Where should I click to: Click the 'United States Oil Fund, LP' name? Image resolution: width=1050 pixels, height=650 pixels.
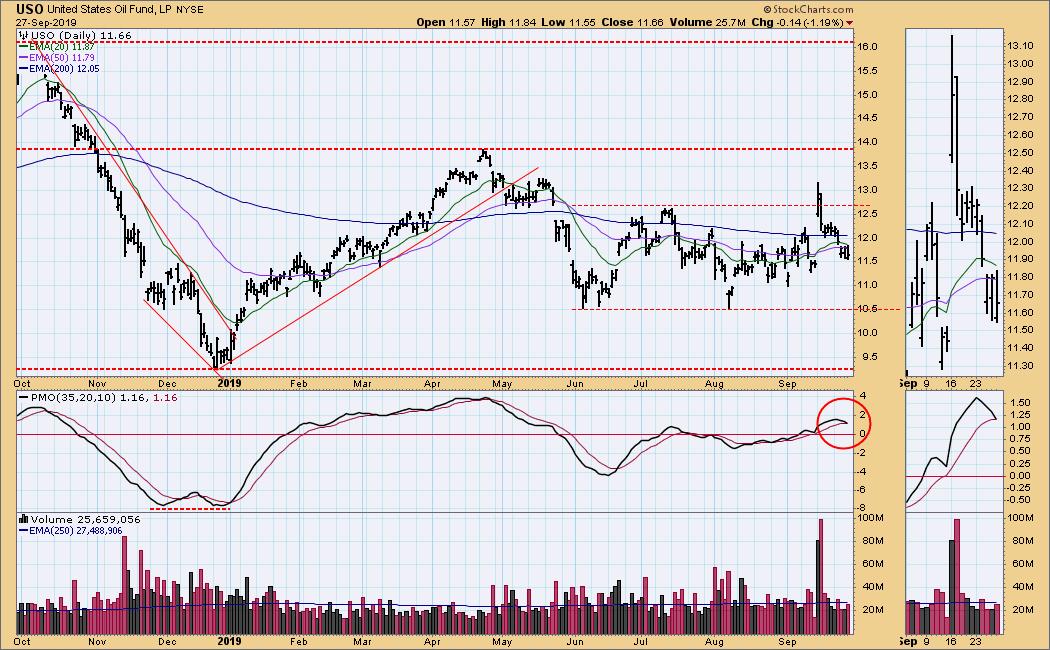(109, 9)
